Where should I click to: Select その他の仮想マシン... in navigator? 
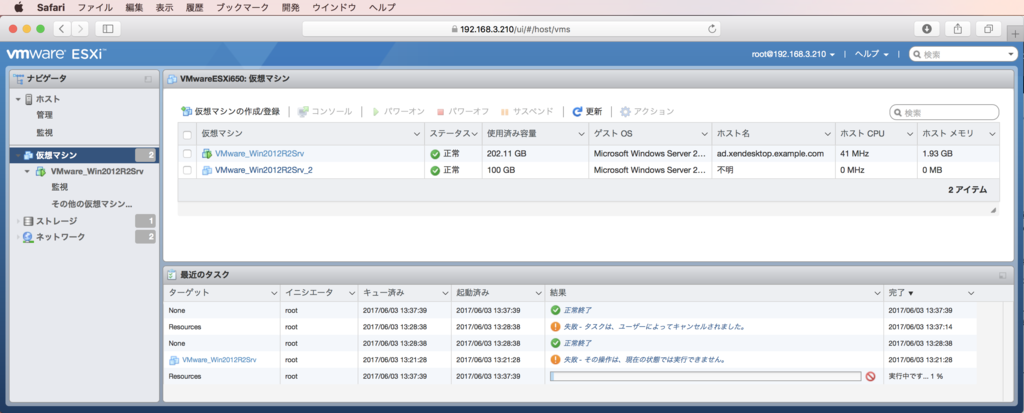pyautogui.click(x=92, y=204)
